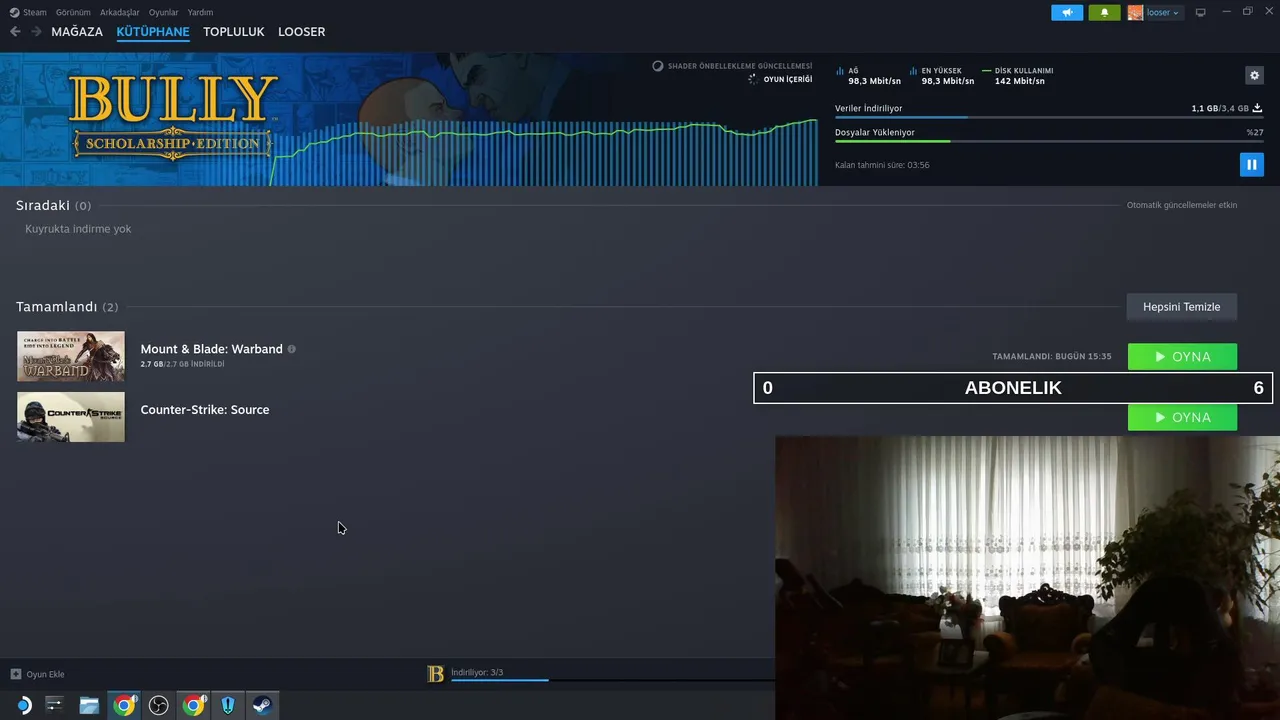Open the Steam menu
The image size is (1280, 720).
35,12
